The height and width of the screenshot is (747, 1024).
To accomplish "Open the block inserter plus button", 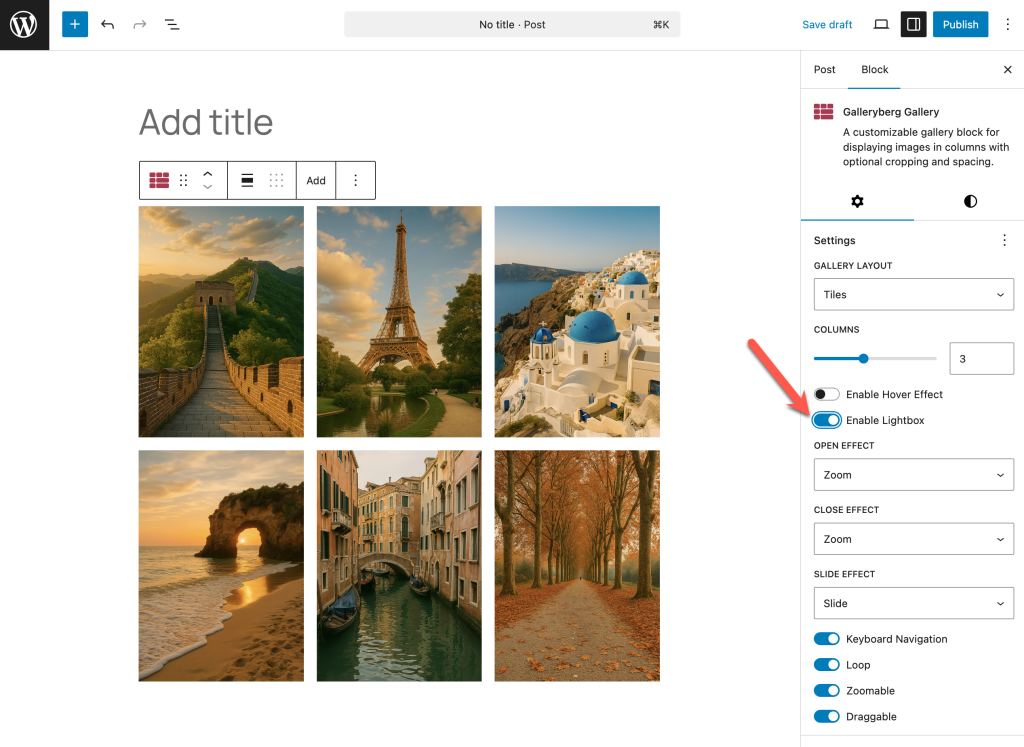I will pos(75,24).
